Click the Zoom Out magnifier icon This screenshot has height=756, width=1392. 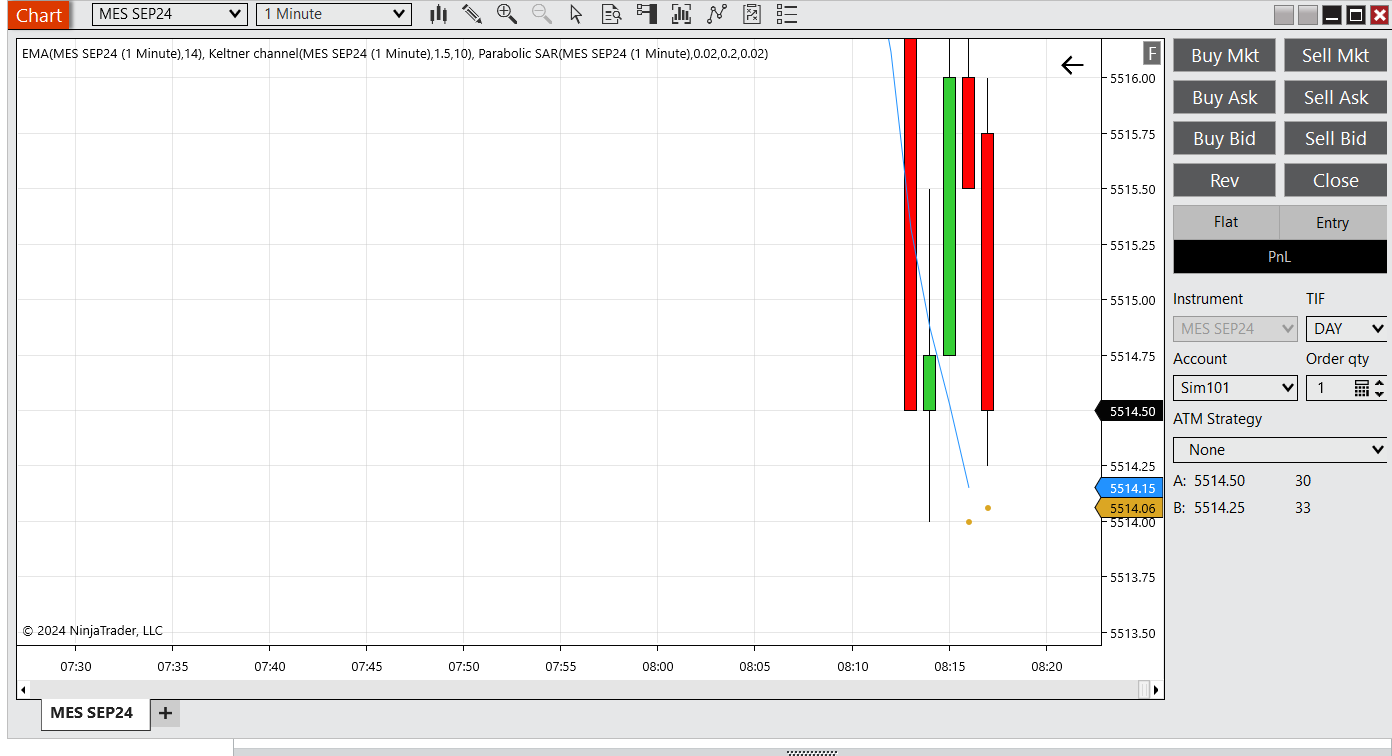point(542,14)
